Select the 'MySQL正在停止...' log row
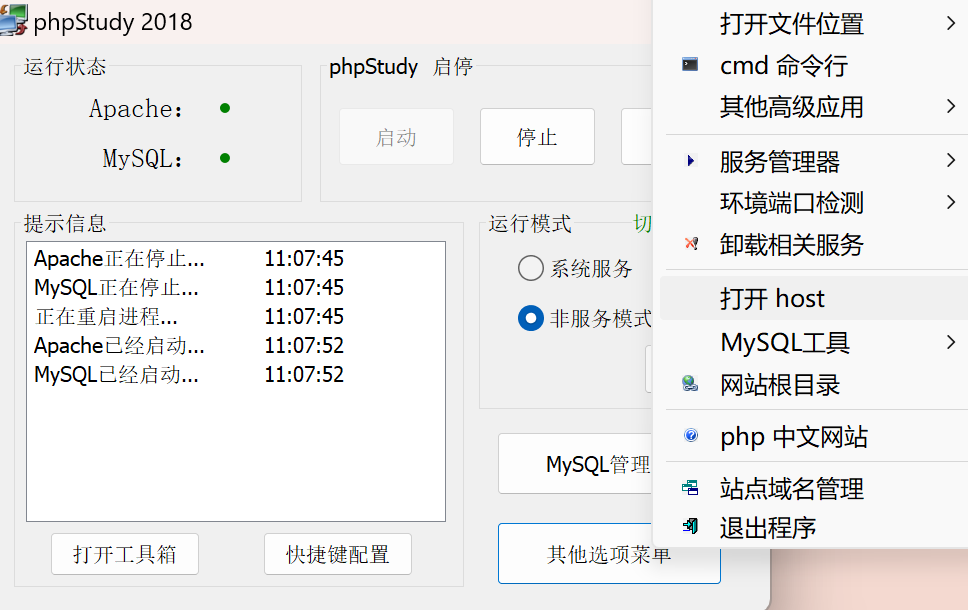Viewport: 968px width, 610px height. point(236,287)
